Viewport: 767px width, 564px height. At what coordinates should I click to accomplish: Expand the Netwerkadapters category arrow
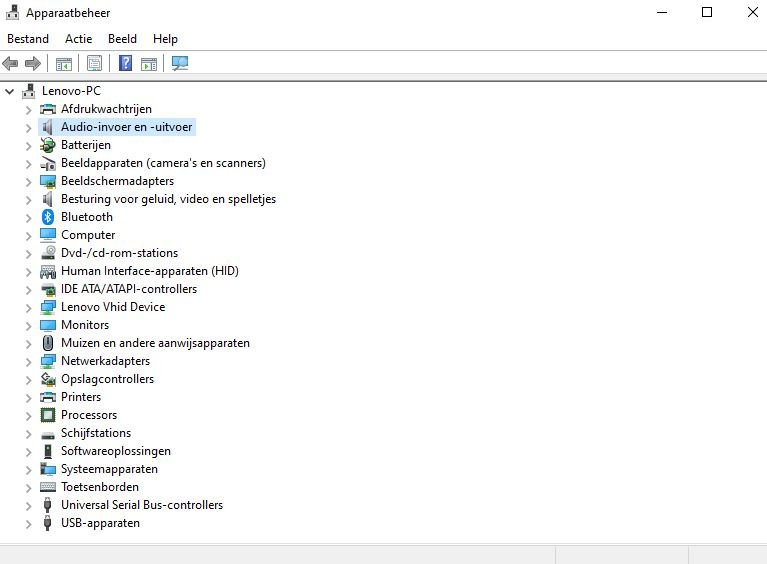(28, 362)
